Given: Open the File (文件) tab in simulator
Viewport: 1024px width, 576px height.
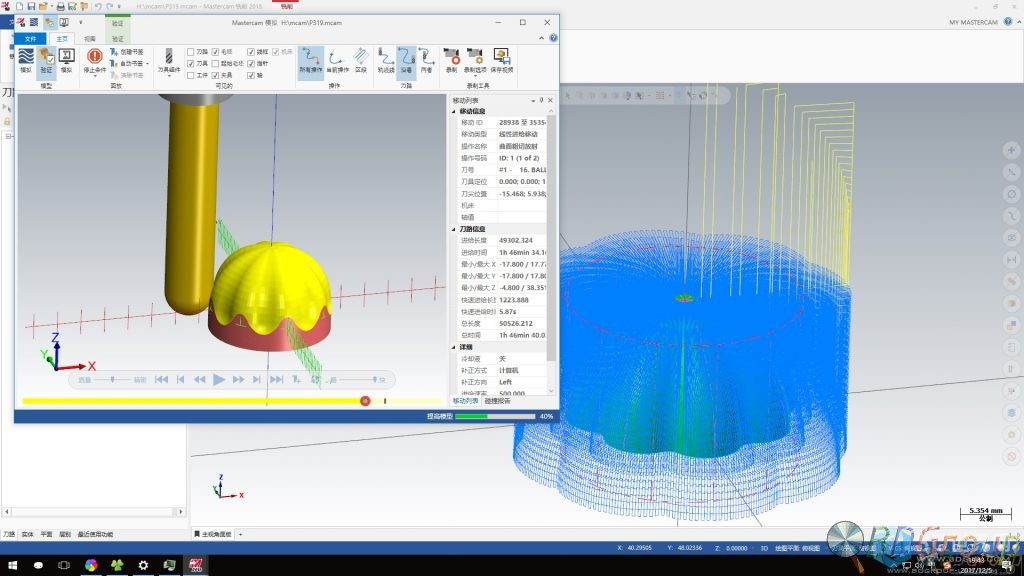Looking at the screenshot, I should click(x=31, y=39).
